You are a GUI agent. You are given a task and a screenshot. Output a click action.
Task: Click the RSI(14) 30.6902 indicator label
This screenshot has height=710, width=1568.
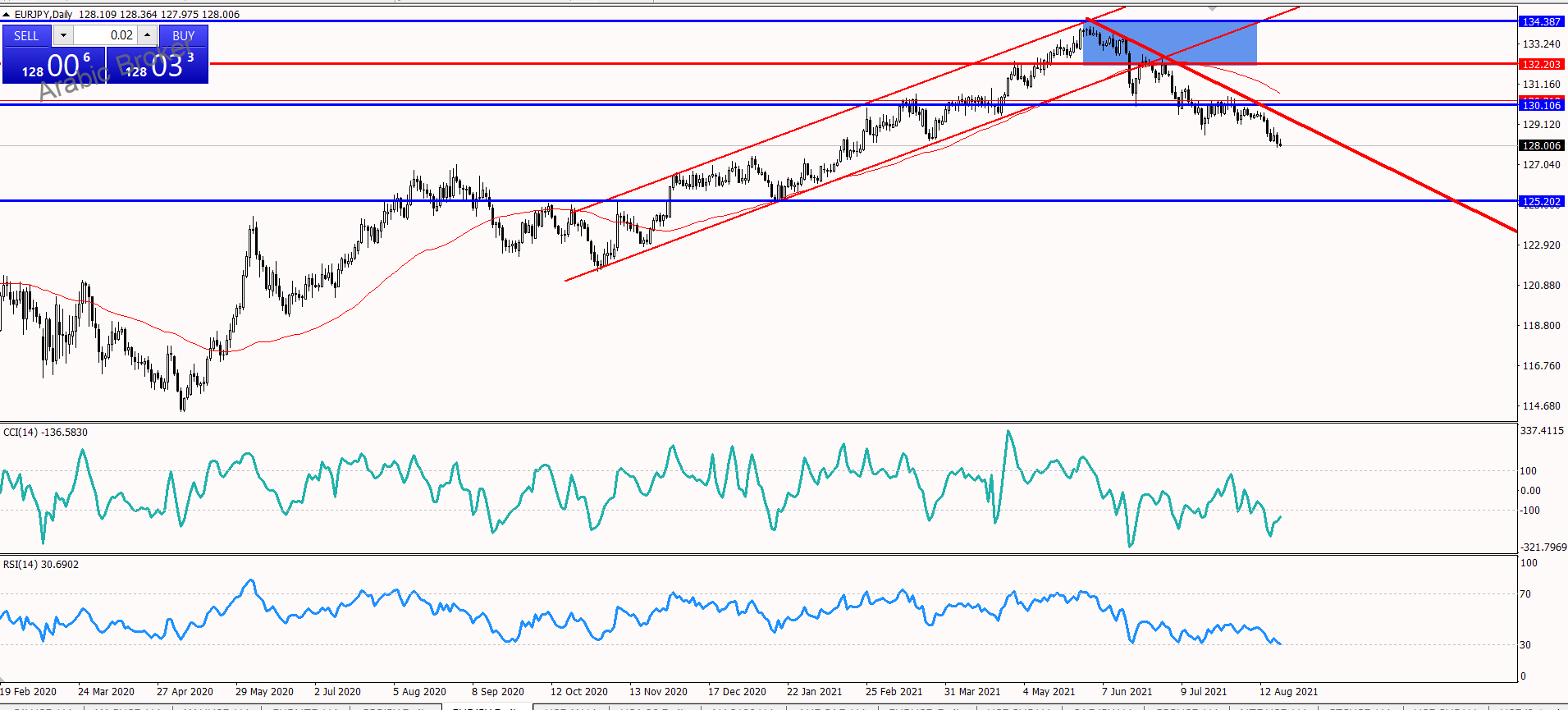click(41, 564)
